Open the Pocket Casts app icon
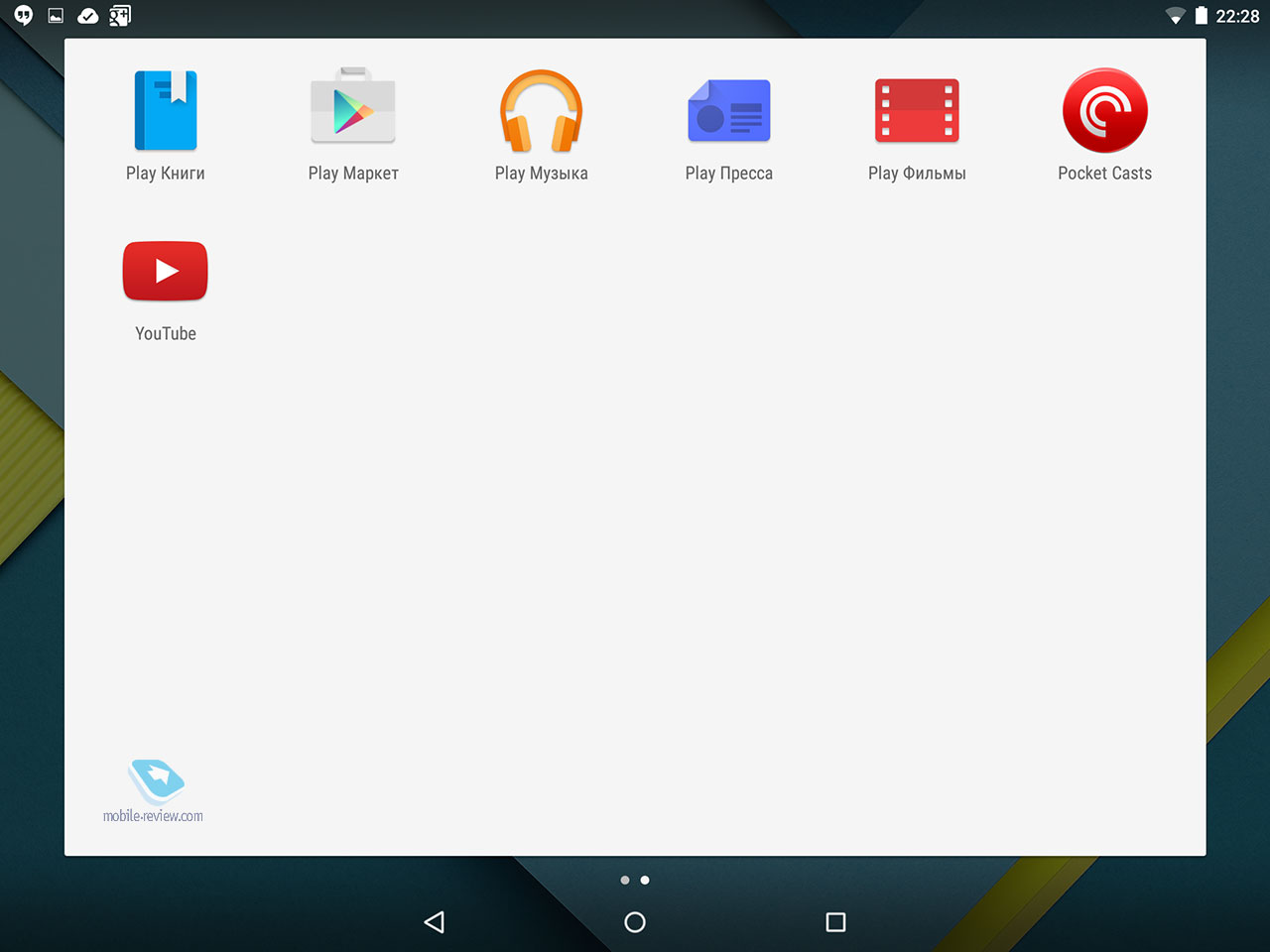Viewport: 1270px width, 952px height. (1104, 110)
